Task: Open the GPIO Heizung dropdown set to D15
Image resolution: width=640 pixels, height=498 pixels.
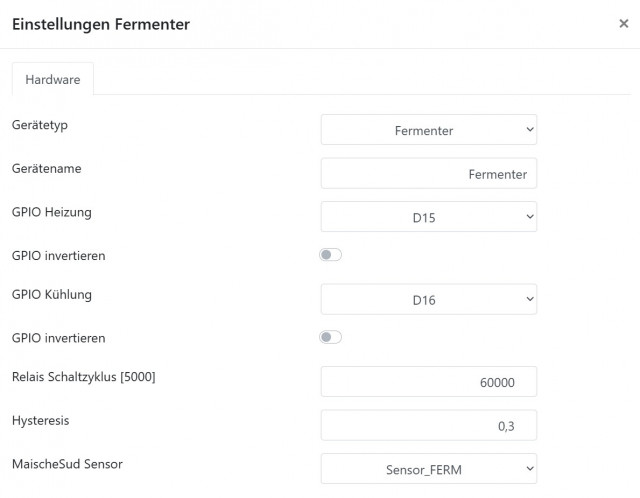Action: tap(429, 217)
